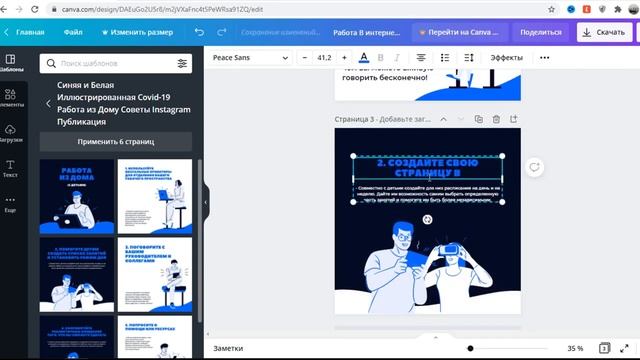Open the browser extensions puzzle icon
Screen dimensions: 640x360
(x=618, y=9)
